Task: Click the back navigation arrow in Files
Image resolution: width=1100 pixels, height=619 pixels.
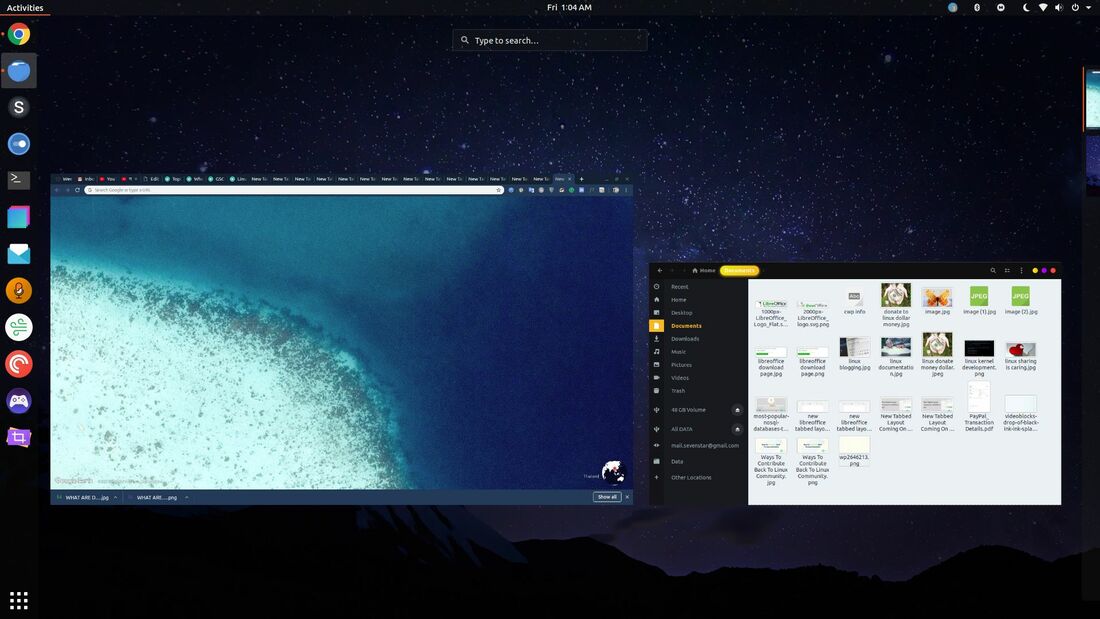Action: [x=659, y=270]
